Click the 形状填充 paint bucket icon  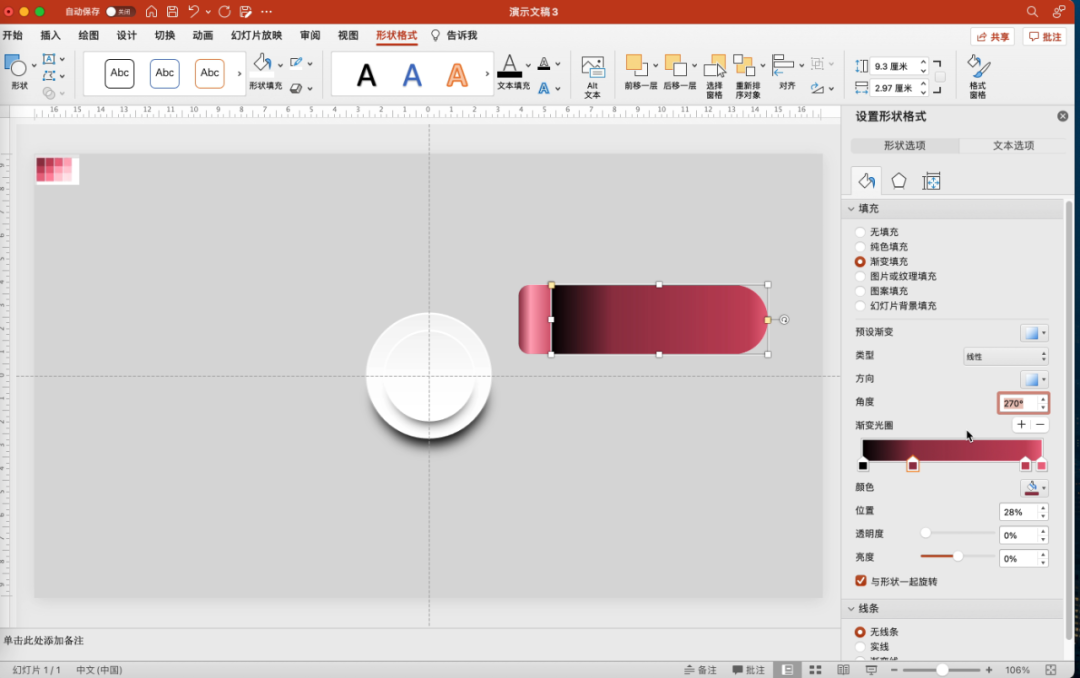click(x=262, y=63)
